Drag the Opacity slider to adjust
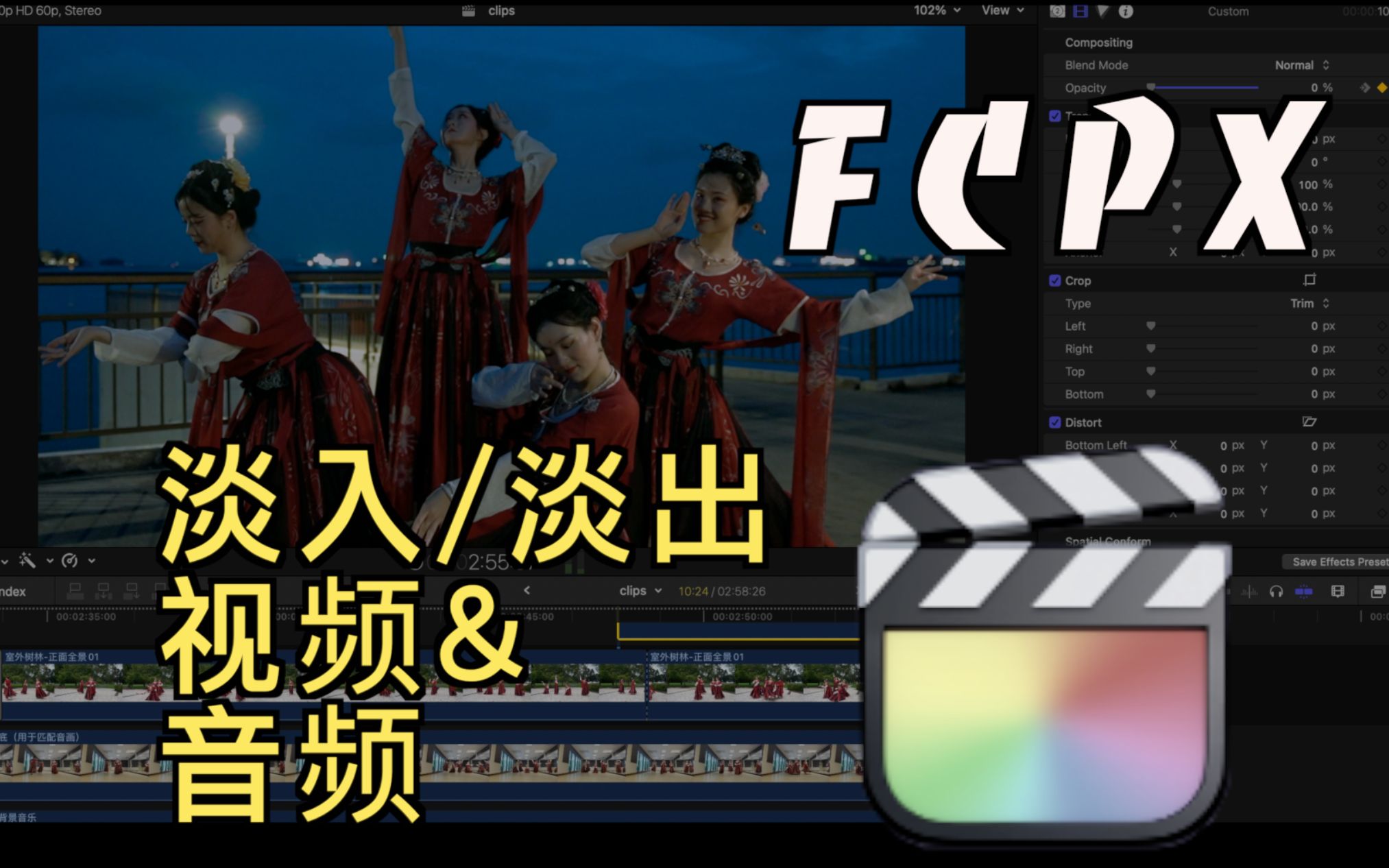Screen dimensions: 1389x868 pyautogui.click(x=1145, y=89)
